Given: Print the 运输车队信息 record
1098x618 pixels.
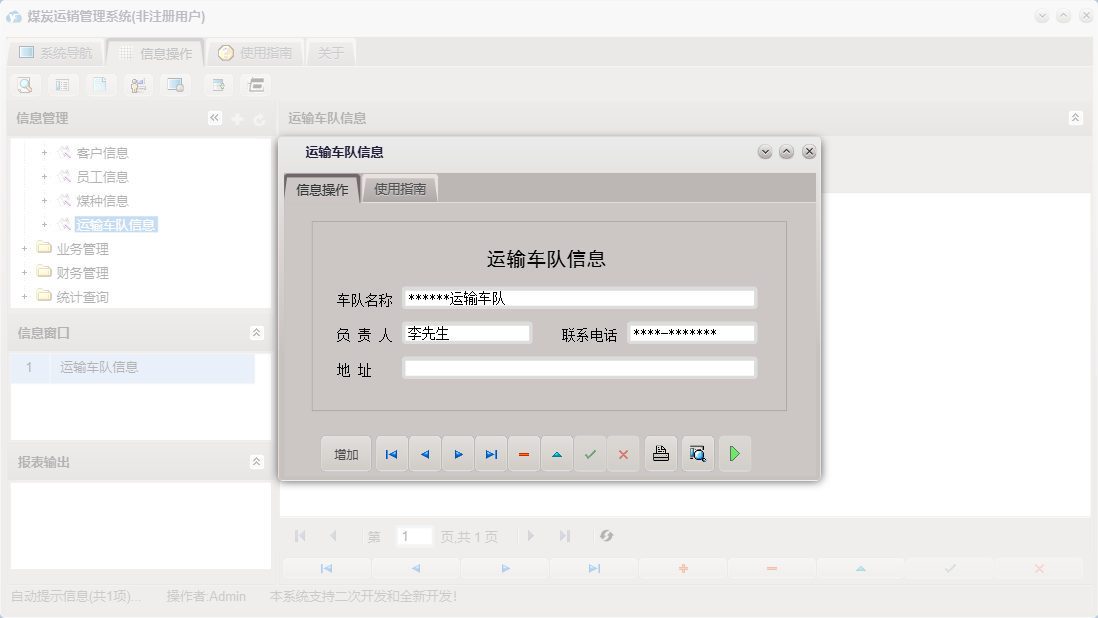Looking at the screenshot, I should pyautogui.click(x=660, y=453).
